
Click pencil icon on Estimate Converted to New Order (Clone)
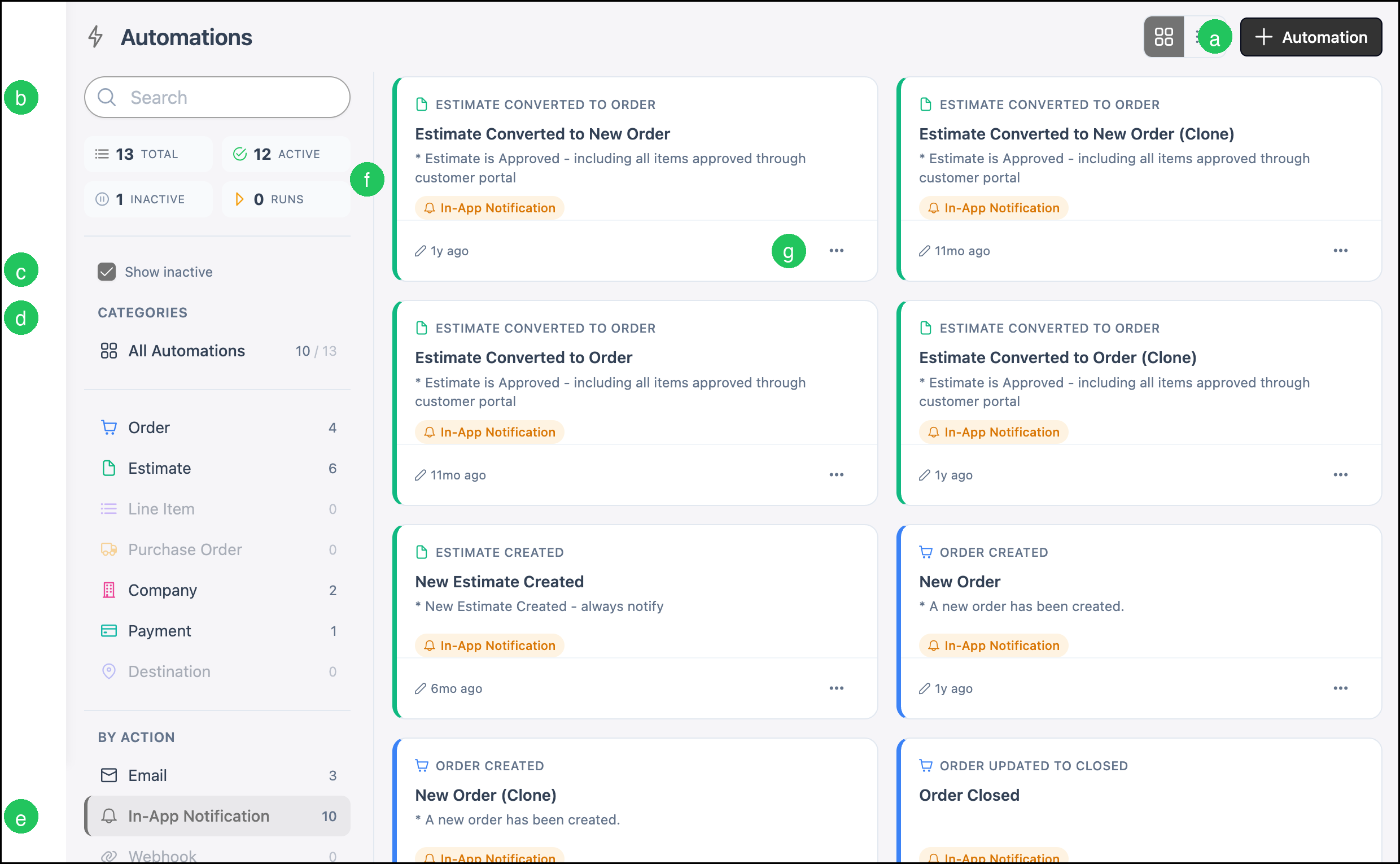pyautogui.click(x=924, y=251)
